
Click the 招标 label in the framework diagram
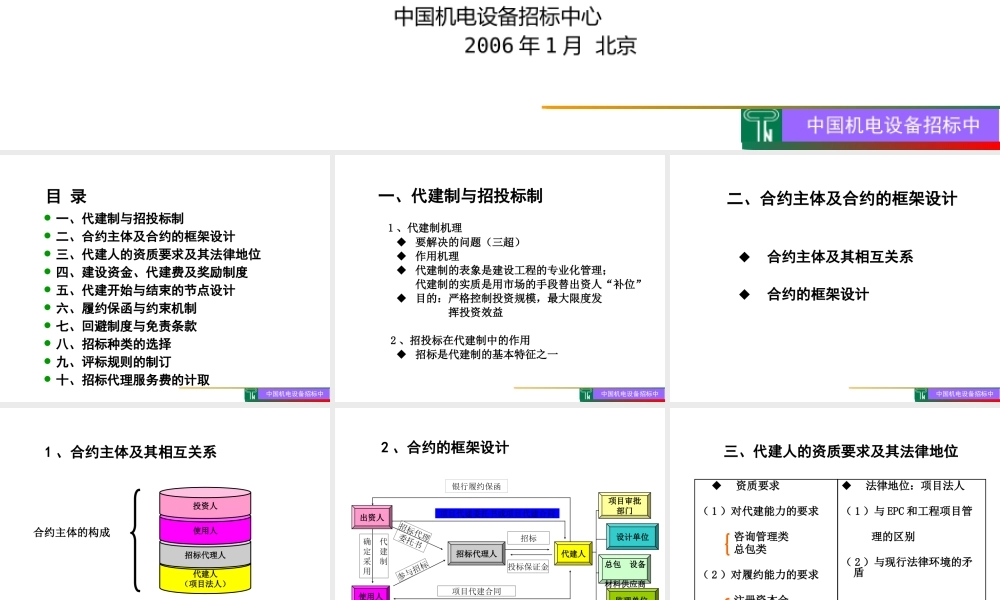(x=528, y=538)
